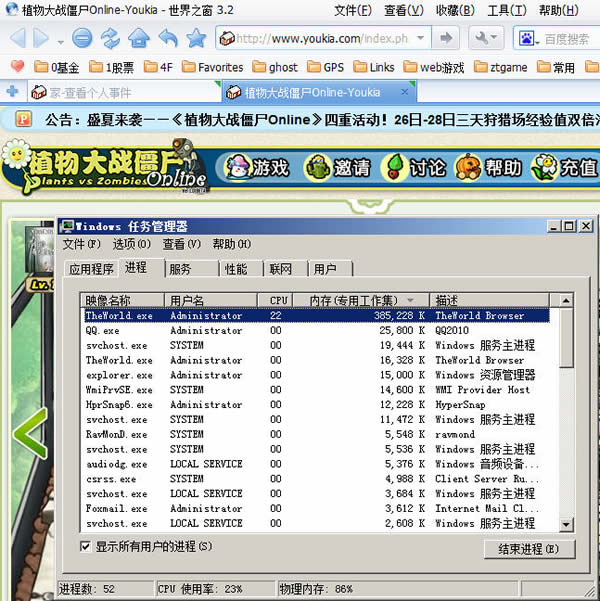This screenshot has height=601, width=600.
Task: Click the Baidu search input field
Action: click(570, 38)
